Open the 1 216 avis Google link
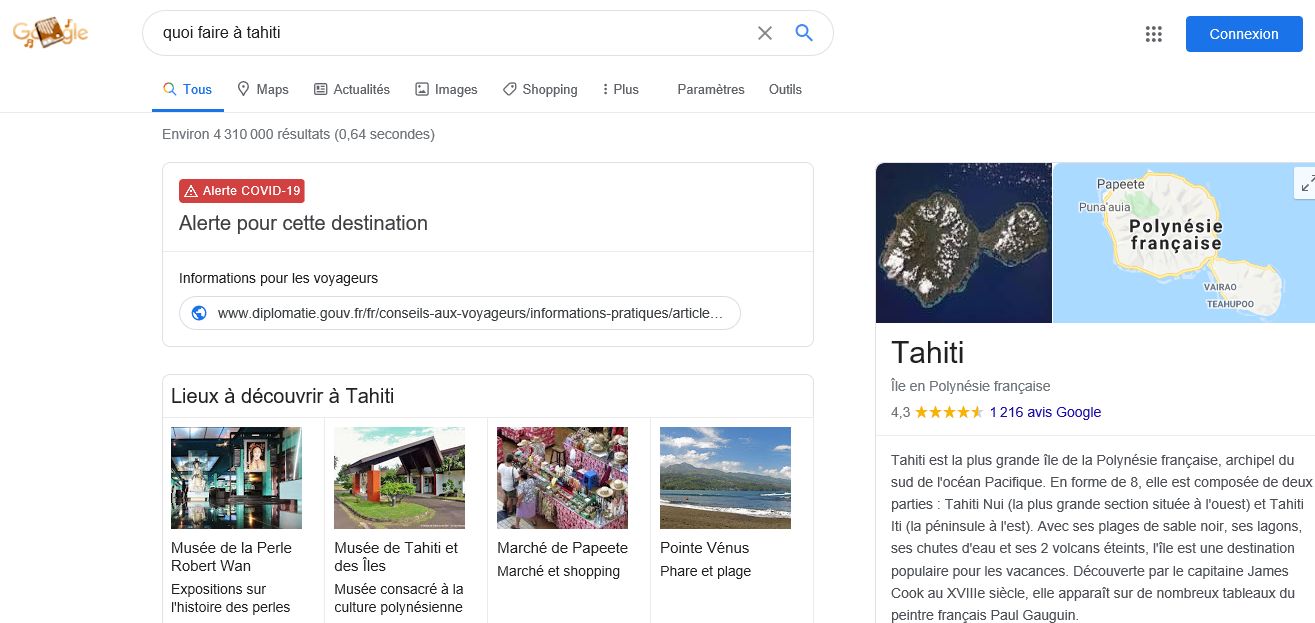 (x=1045, y=412)
